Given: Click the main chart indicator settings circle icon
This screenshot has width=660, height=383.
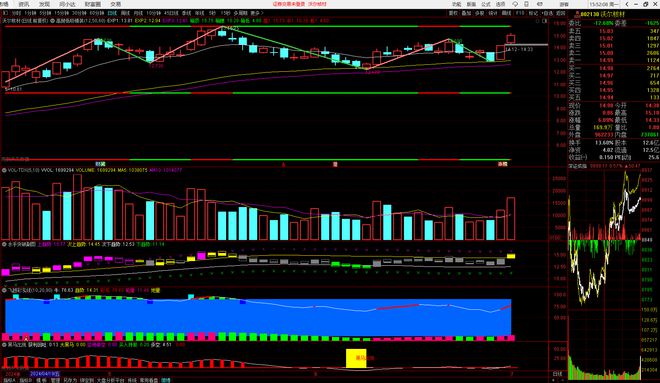Looking at the screenshot, I should point(53,20).
